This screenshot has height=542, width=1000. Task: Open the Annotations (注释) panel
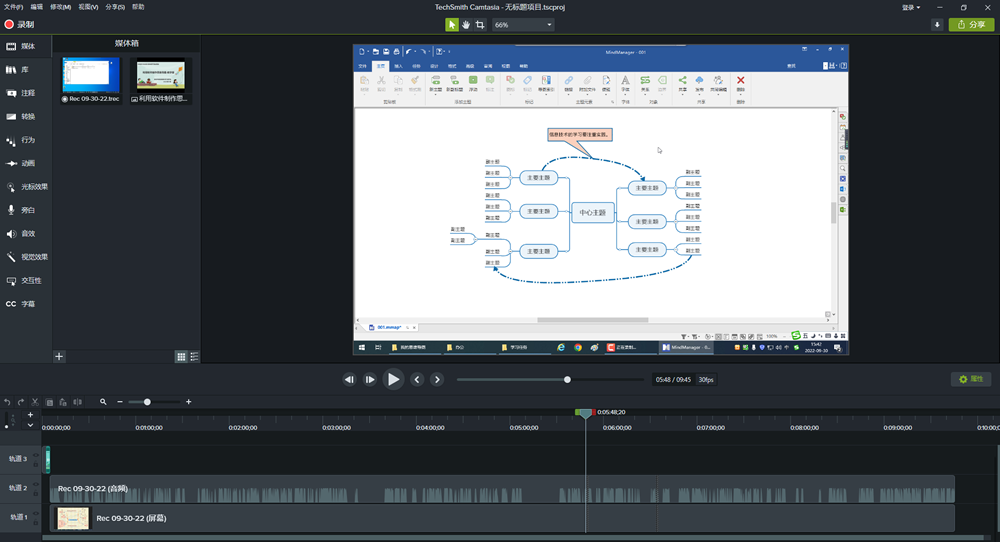pos(26,93)
